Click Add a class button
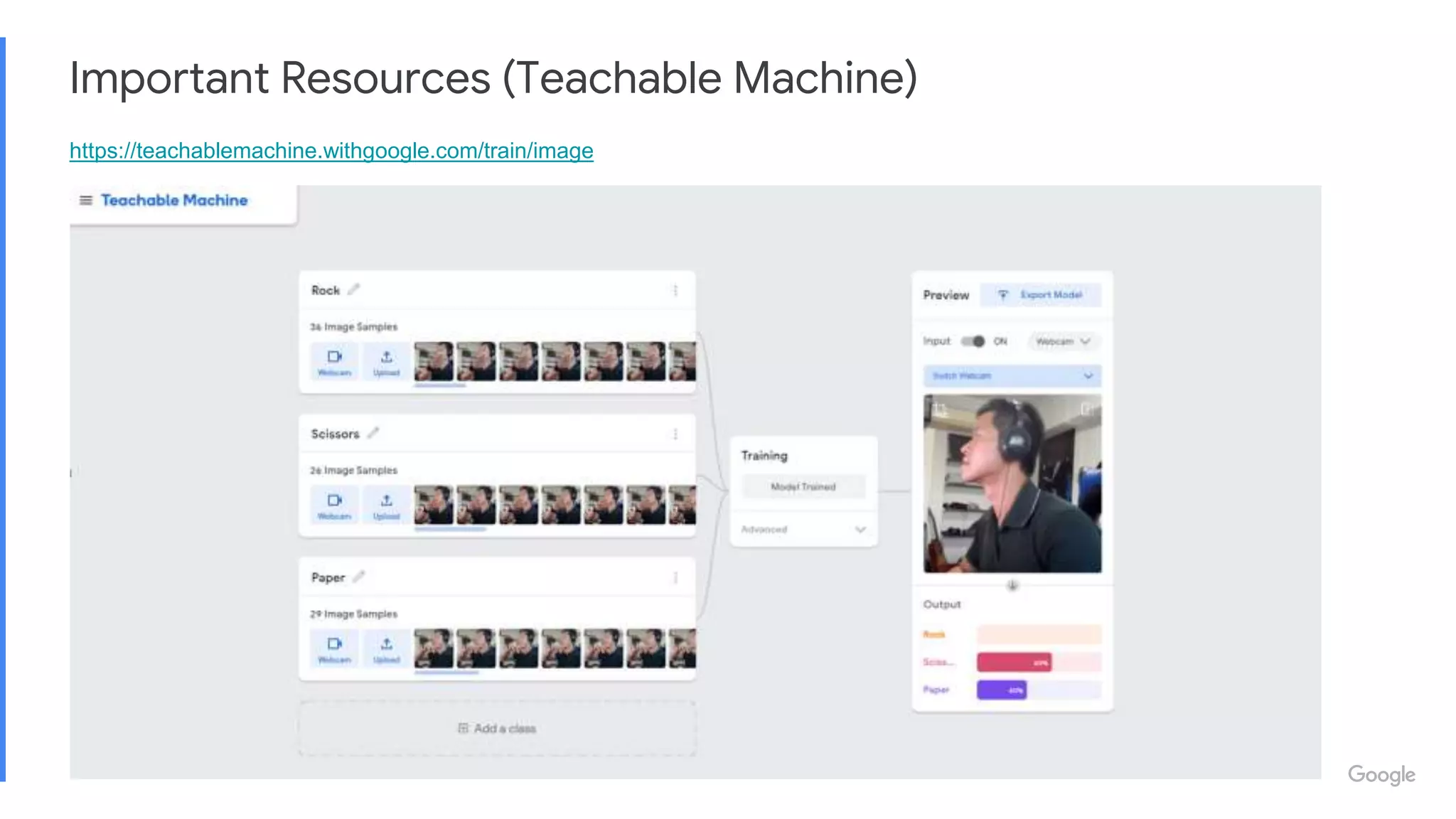Screen dimensions: 1456x819 pyautogui.click(x=497, y=728)
